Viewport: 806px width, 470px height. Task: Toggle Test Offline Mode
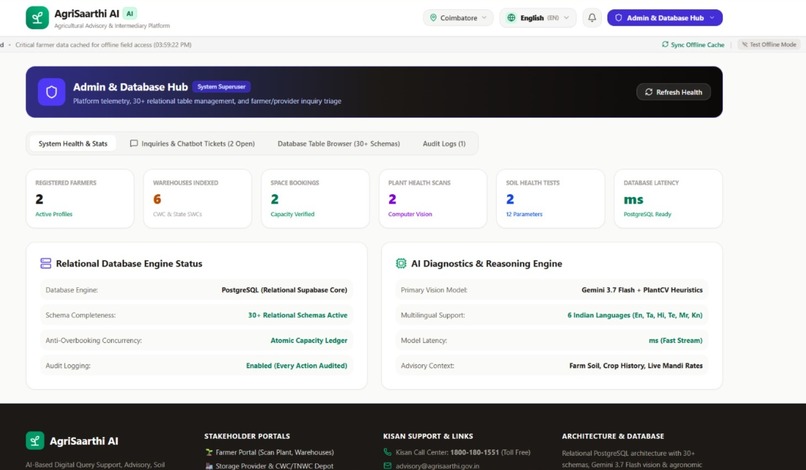click(769, 45)
